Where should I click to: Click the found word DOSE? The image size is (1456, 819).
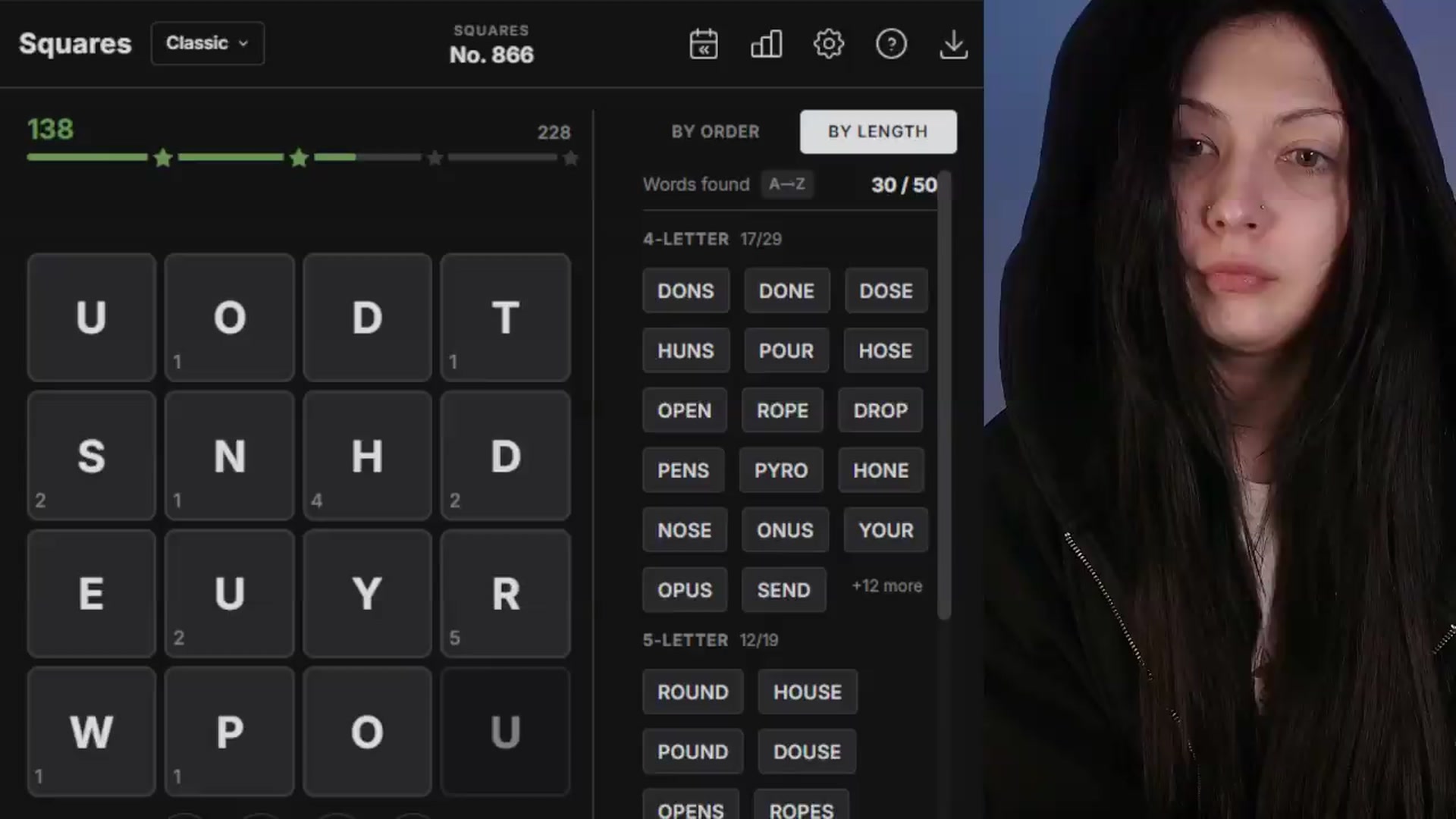click(886, 290)
